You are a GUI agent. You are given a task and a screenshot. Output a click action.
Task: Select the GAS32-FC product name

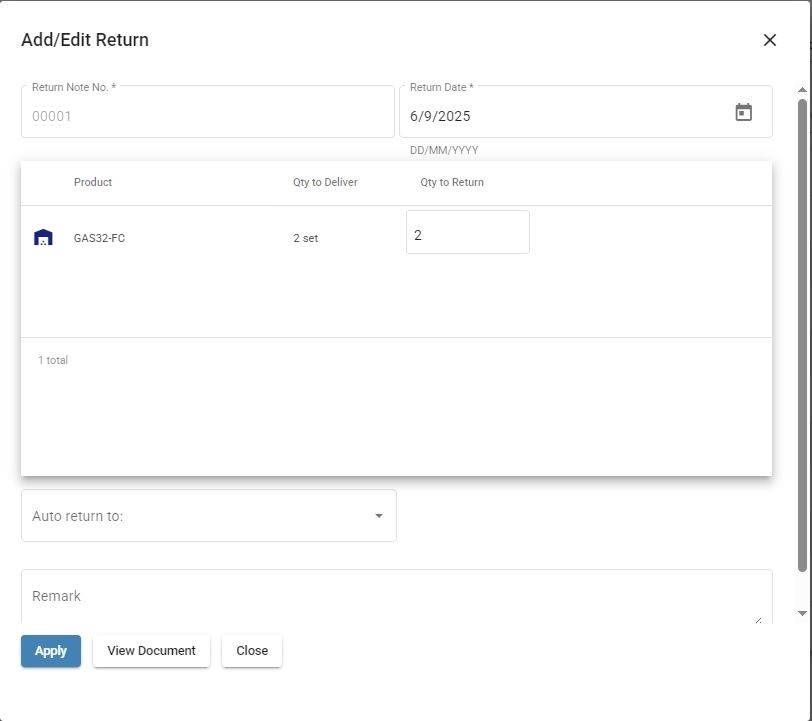pyautogui.click(x=99, y=238)
